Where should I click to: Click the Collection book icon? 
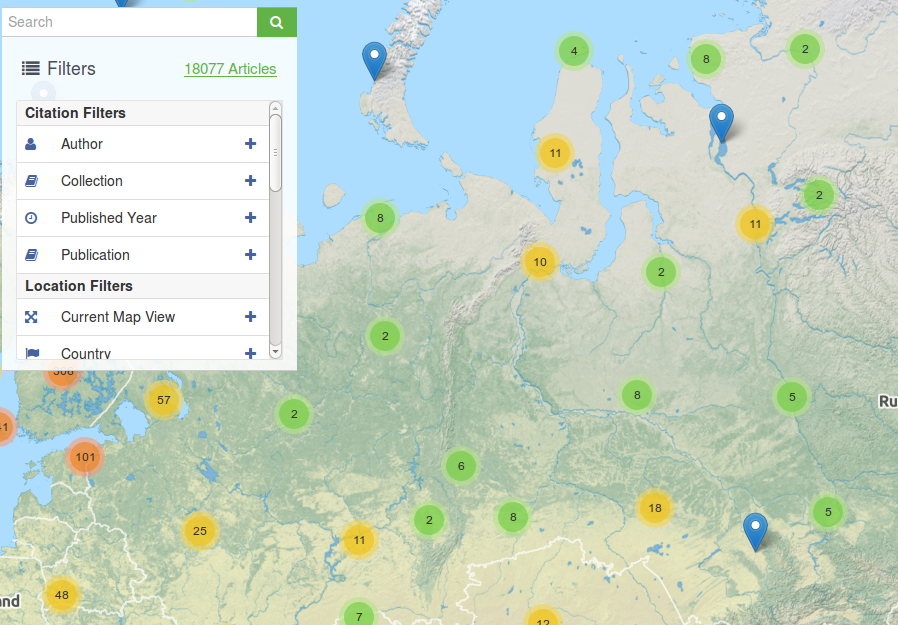click(x=31, y=181)
